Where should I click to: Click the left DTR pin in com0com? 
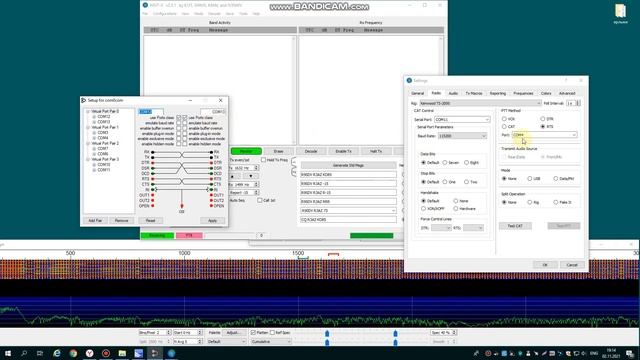[x=153, y=163]
